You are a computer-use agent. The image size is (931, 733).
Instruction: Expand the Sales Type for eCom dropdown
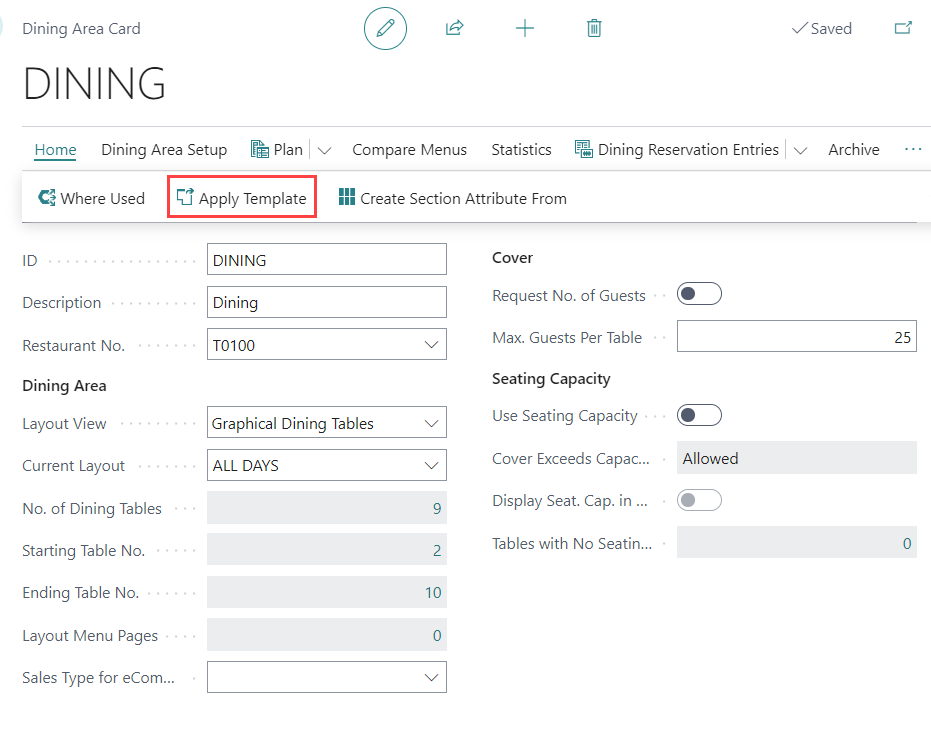(x=432, y=678)
